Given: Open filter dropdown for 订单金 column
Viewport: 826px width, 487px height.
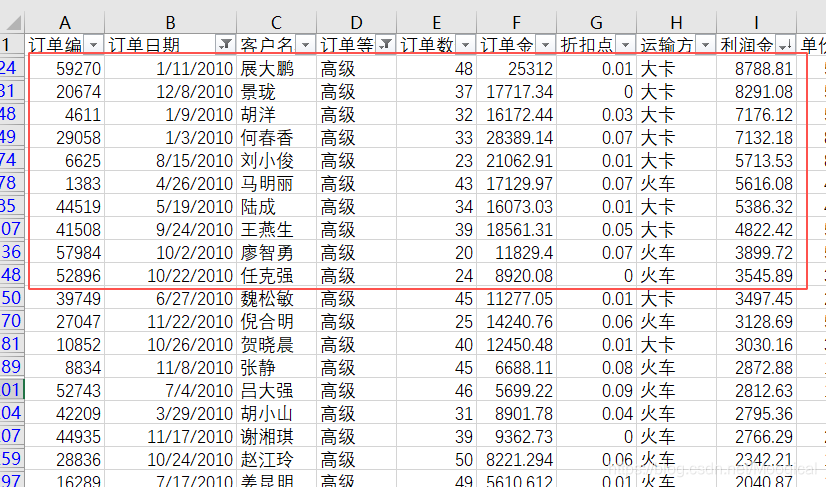Looking at the screenshot, I should pos(545,45).
